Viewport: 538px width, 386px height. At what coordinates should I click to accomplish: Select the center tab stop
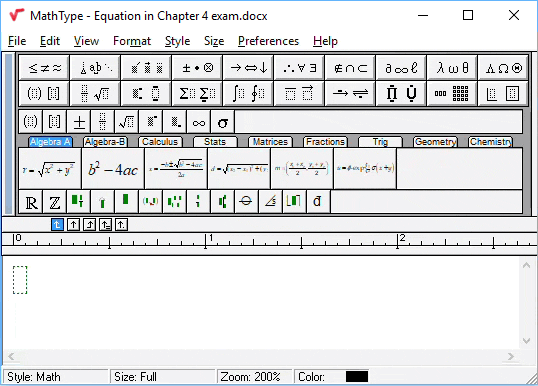tap(73, 225)
